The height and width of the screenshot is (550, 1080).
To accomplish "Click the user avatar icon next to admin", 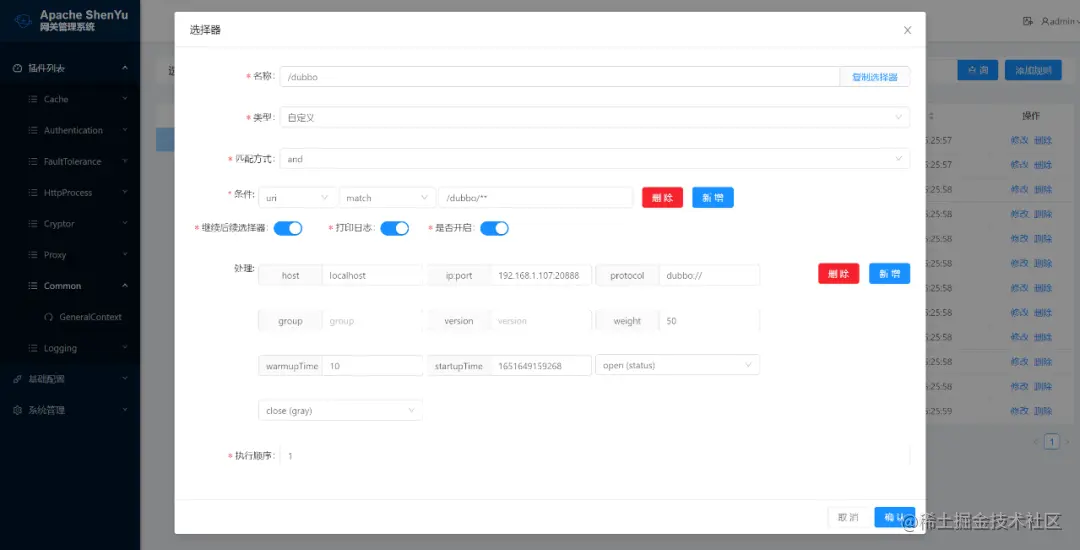I will click(x=1045, y=21).
